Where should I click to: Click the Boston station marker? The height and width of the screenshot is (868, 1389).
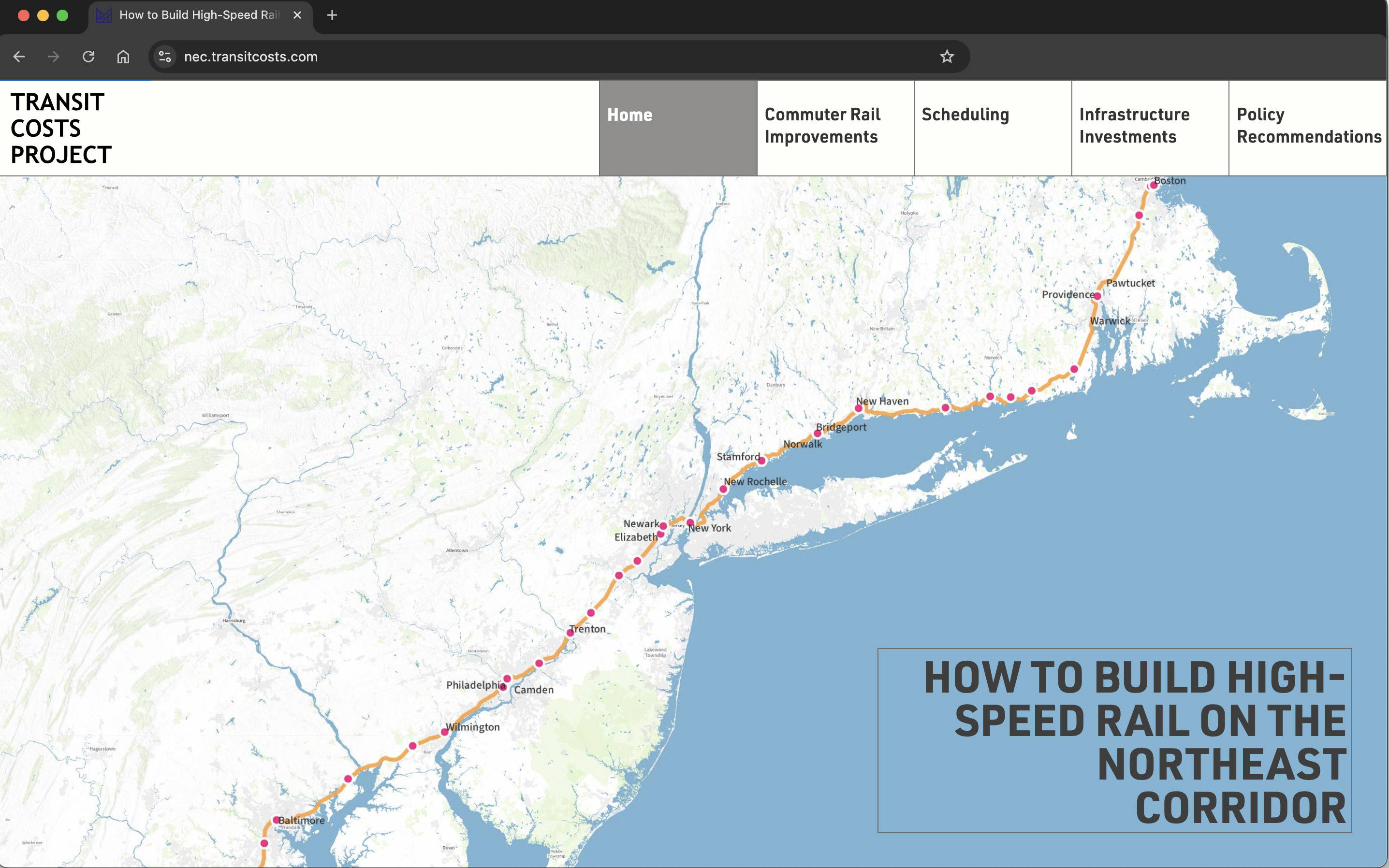(x=1153, y=185)
